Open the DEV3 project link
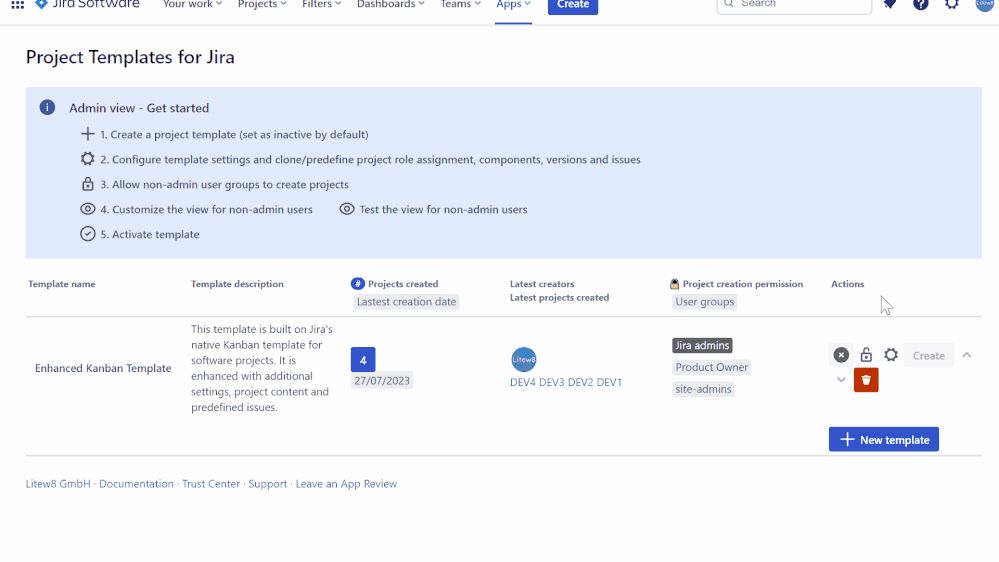The image size is (999, 562). click(x=552, y=382)
